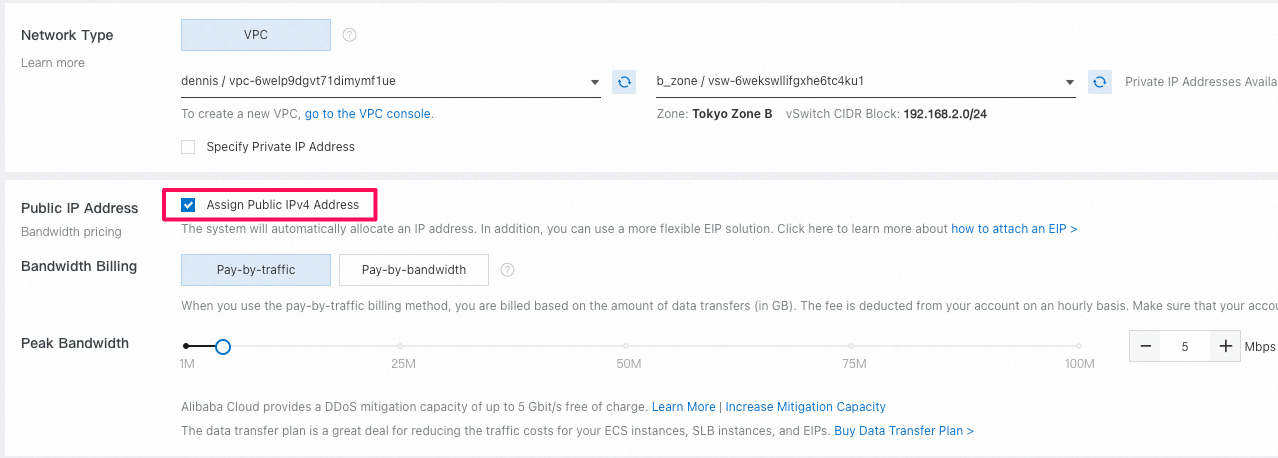1278x458 pixels.
Task: Click the help icon next to VPC
Action: click(350, 35)
